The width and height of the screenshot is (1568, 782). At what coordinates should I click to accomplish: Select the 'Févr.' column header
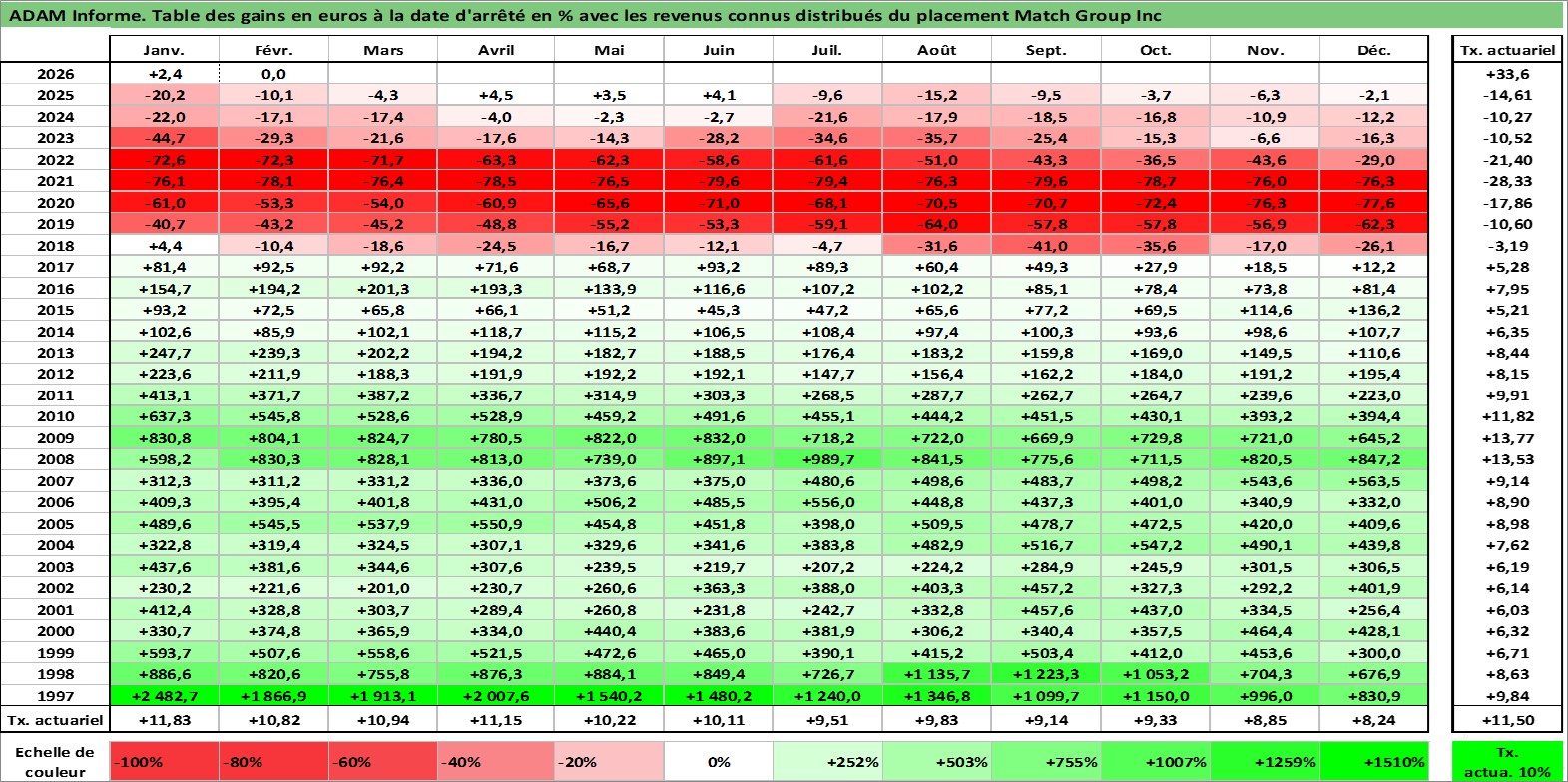pos(273,50)
